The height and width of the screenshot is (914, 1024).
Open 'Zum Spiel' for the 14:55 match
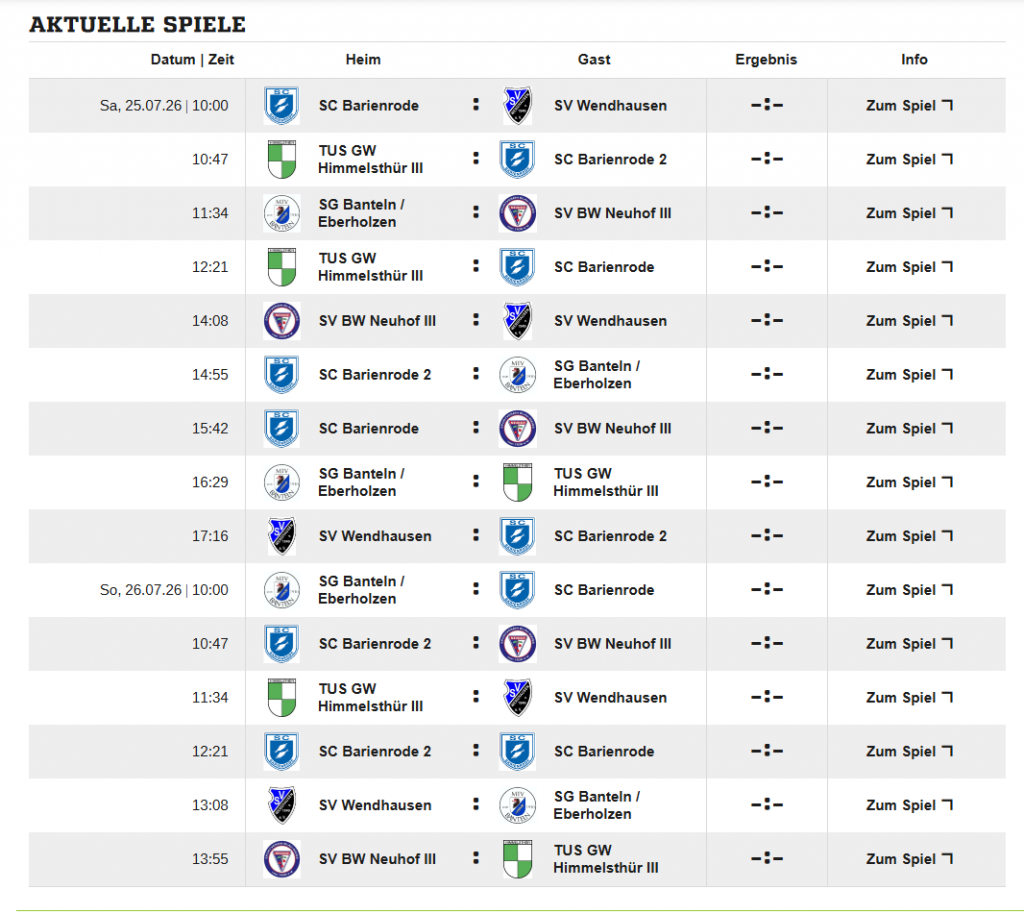click(909, 375)
